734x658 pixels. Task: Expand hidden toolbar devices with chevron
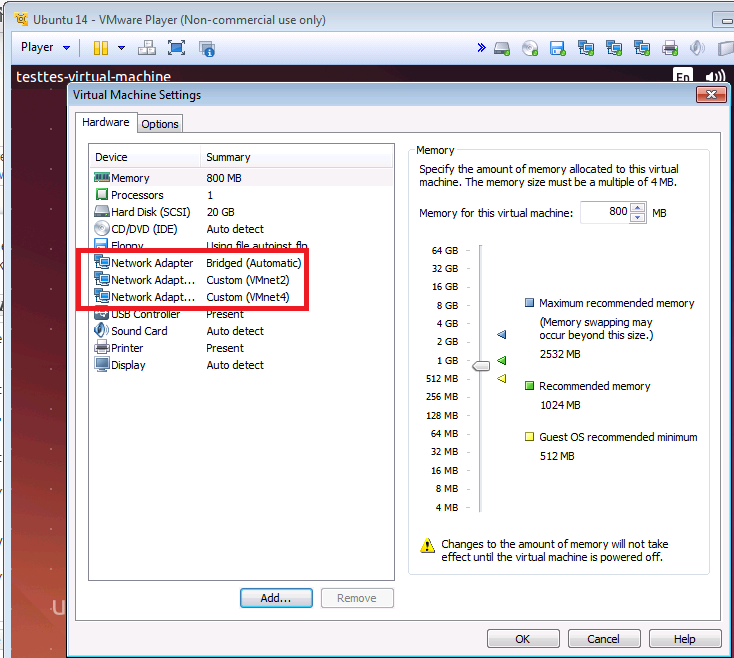[481, 47]
